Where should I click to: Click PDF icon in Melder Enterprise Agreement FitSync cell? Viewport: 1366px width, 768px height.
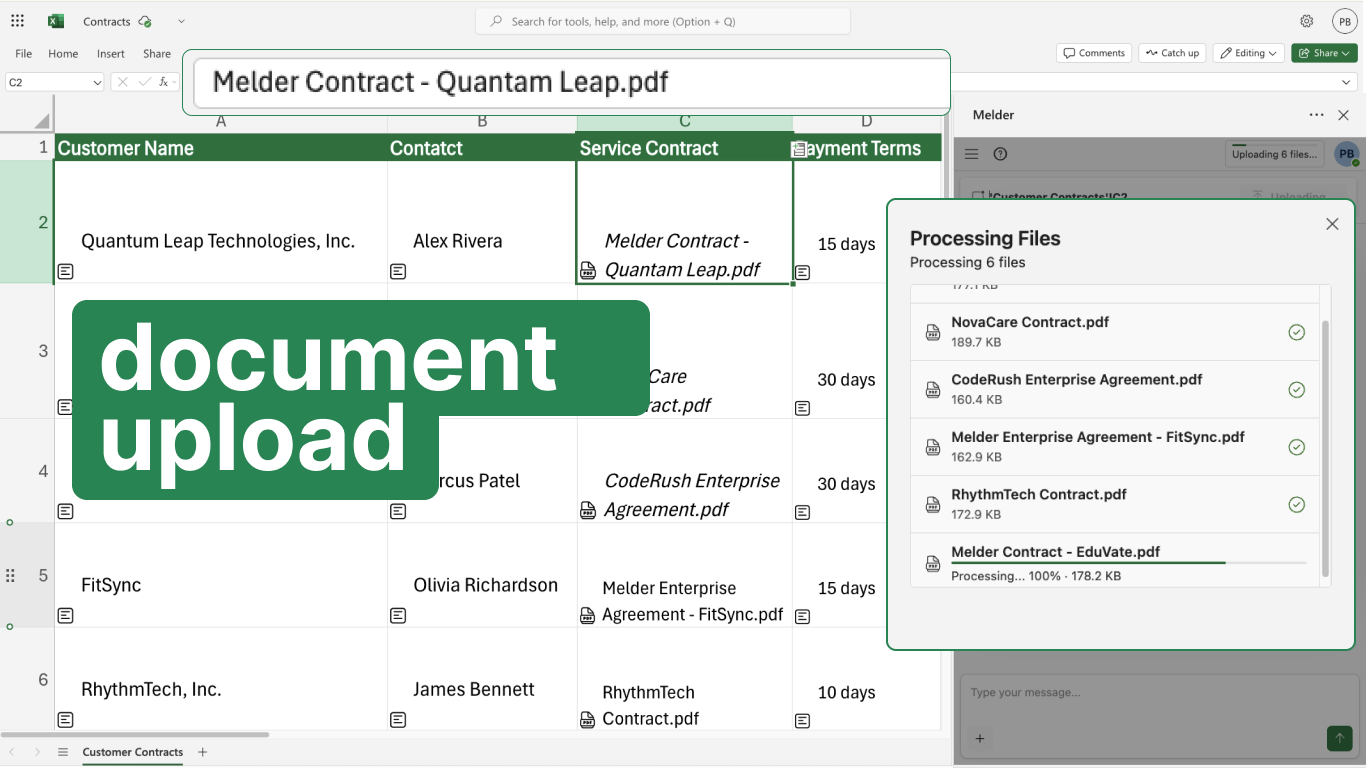coord(588,615)
